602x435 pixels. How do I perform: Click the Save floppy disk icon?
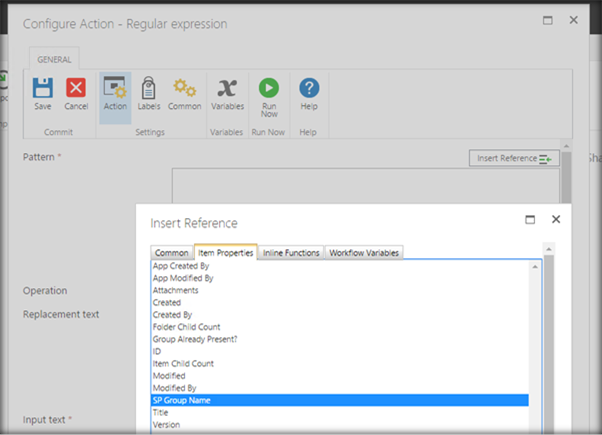[43, 88]
